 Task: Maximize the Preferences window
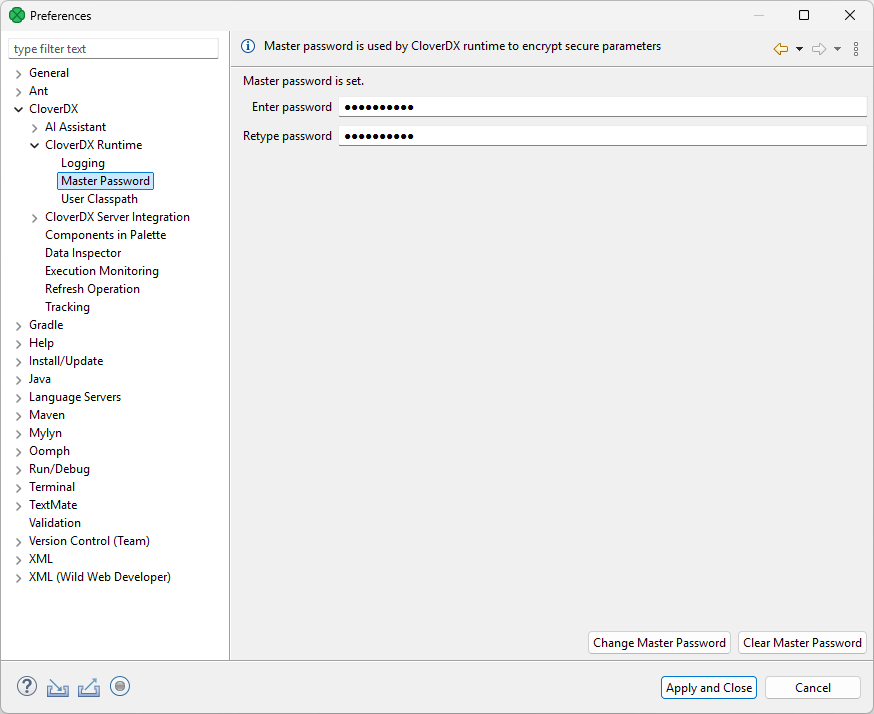click(x=804, y=15)
